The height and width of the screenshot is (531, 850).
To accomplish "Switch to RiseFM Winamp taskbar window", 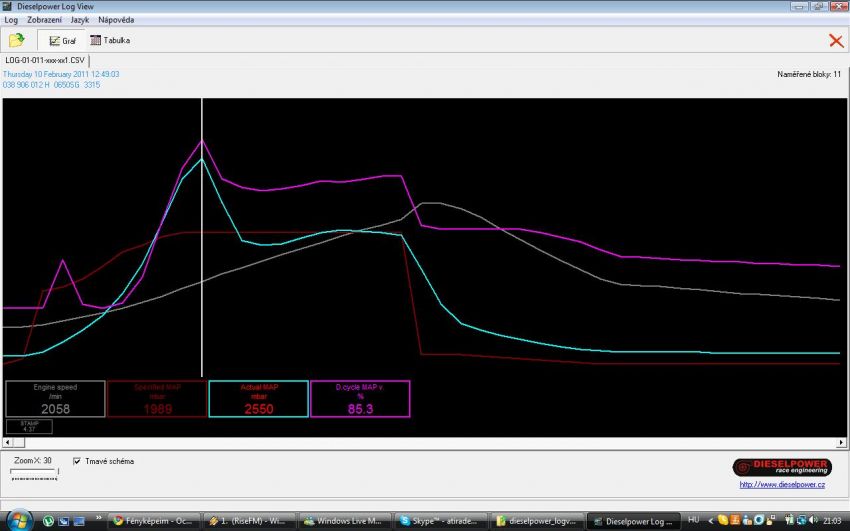I will [x=249, y=521].
